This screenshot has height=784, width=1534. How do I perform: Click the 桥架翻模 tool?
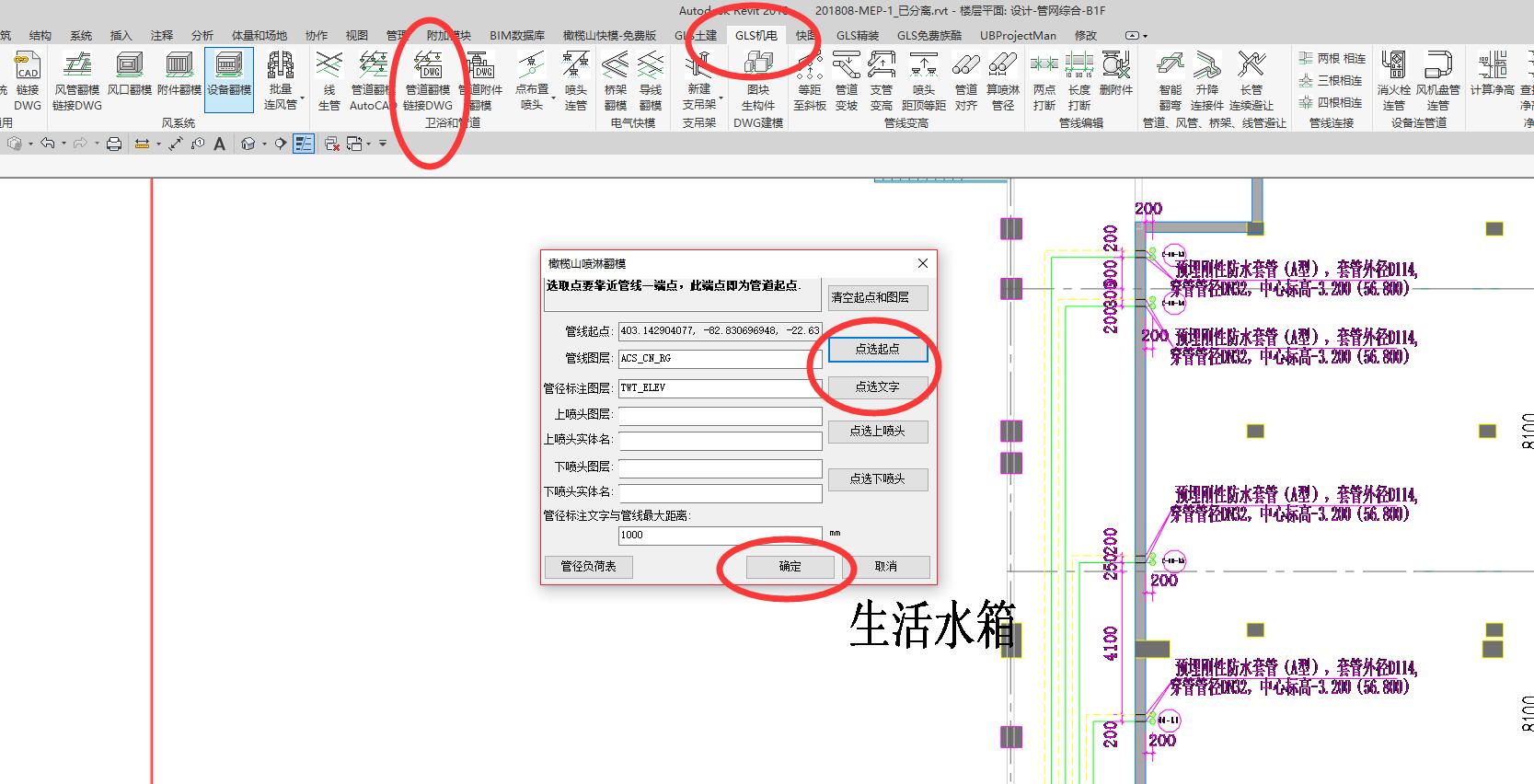click(615, 81)
